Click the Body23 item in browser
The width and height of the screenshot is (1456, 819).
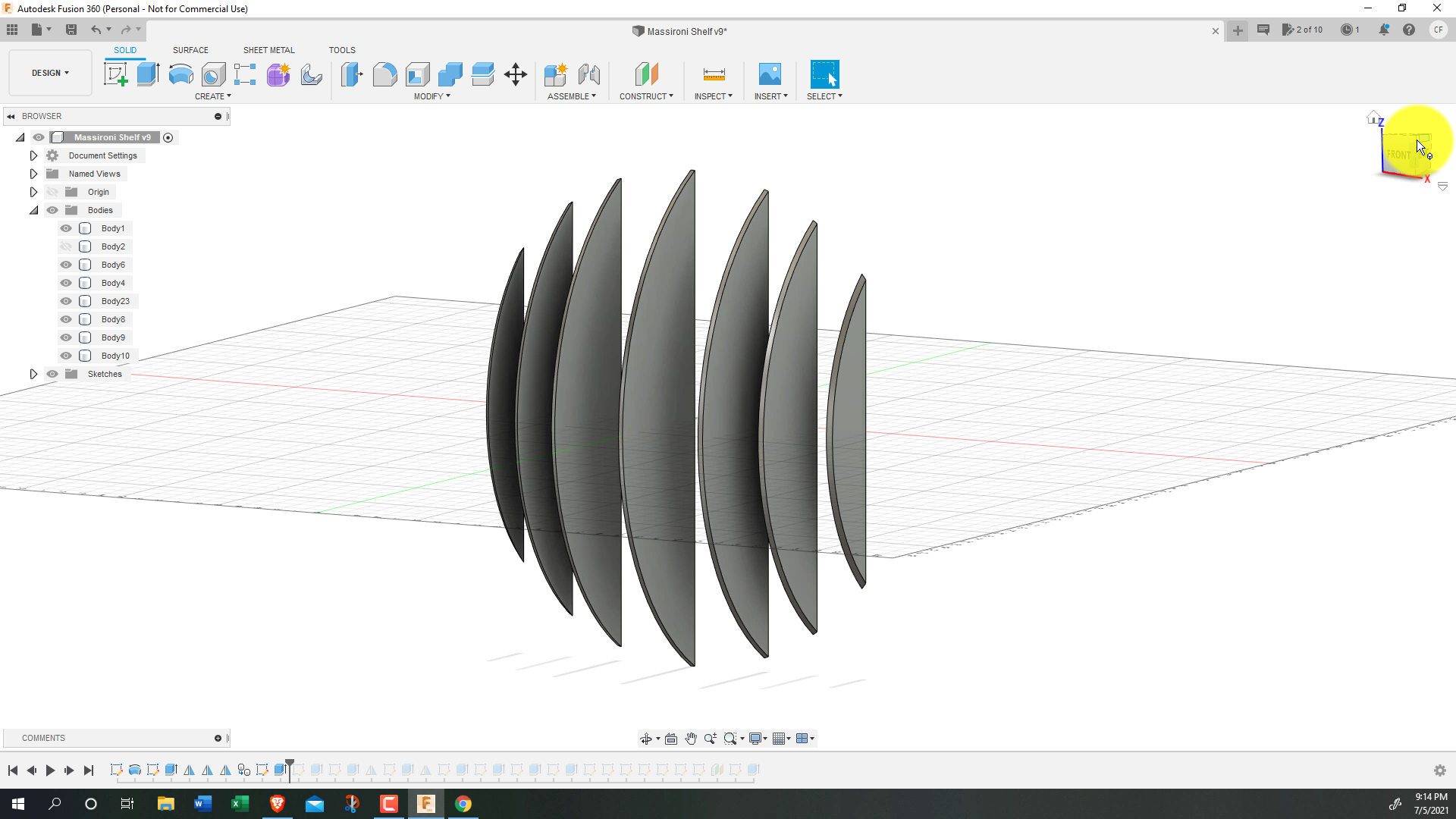115,301
